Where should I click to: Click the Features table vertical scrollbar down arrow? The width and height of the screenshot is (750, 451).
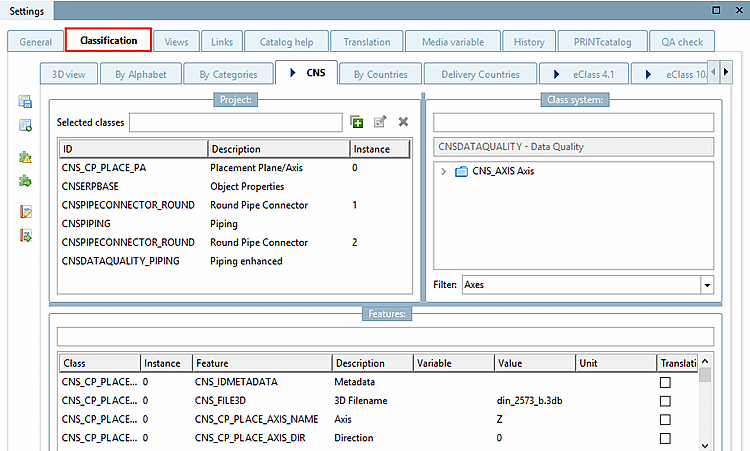click(705, 445)
